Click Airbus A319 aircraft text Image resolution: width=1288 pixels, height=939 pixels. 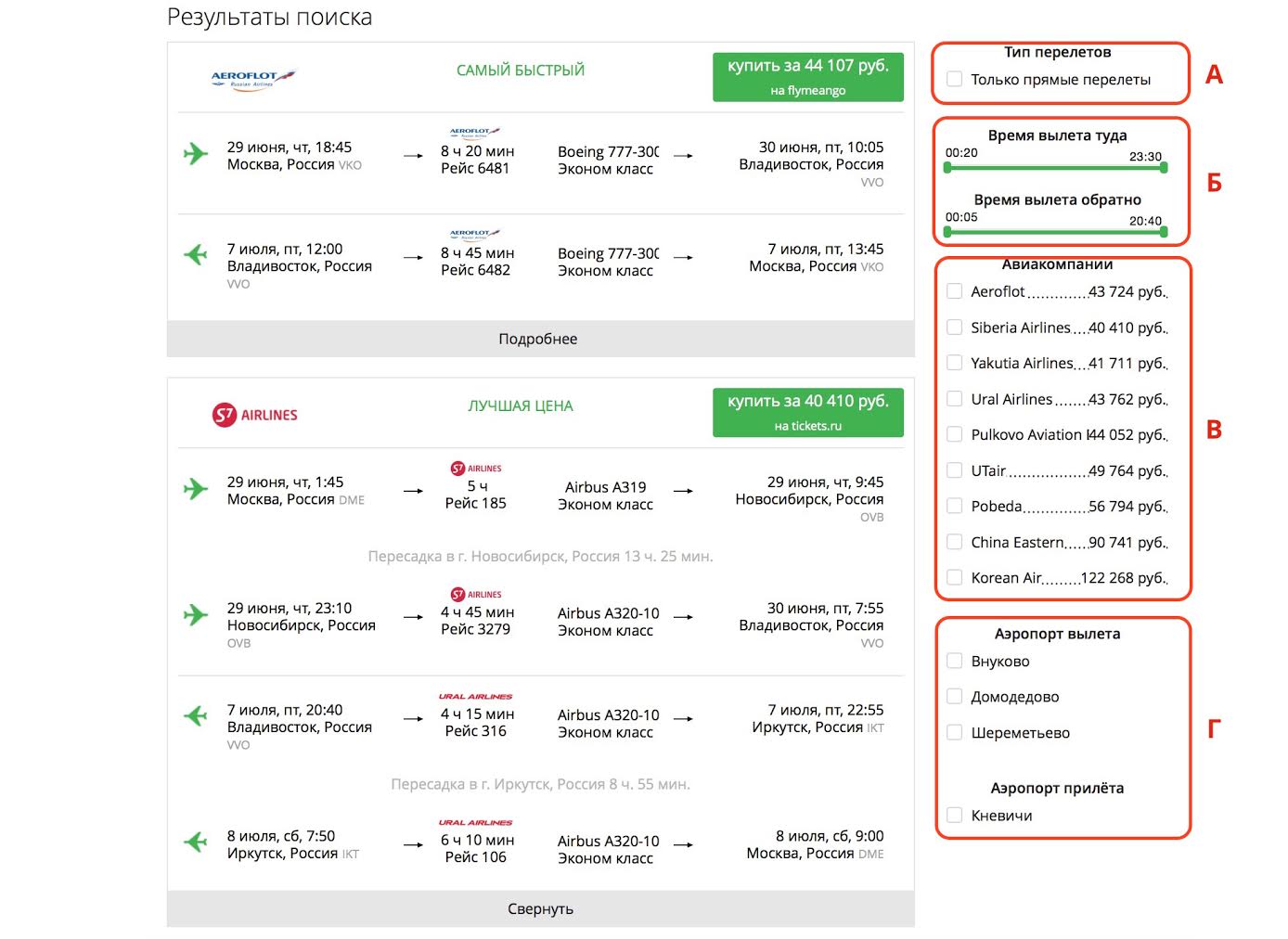click(605, 487)
